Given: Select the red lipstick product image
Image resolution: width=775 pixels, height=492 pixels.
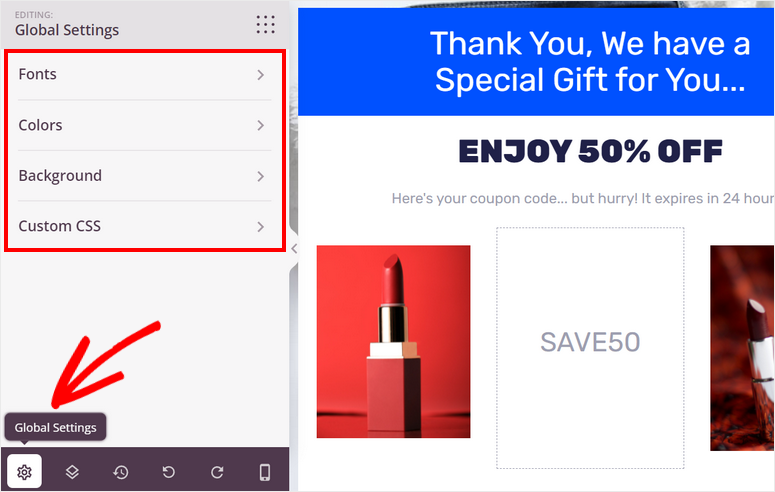Looking at the screenshot, I should (x=393, y=342).
